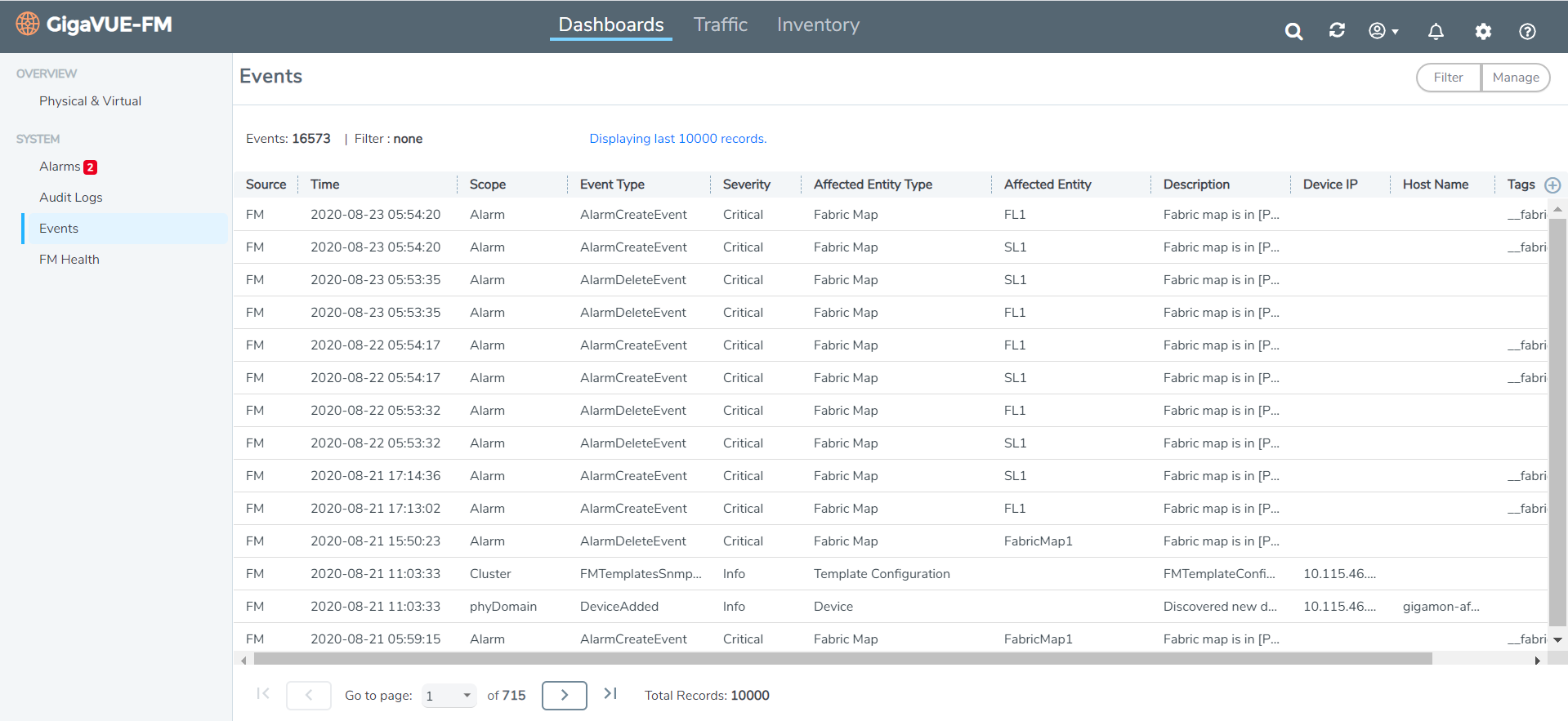This screenshot has width=1568, height=721.
Task: Sort by the Source column header
Action: tap(266, 185)
